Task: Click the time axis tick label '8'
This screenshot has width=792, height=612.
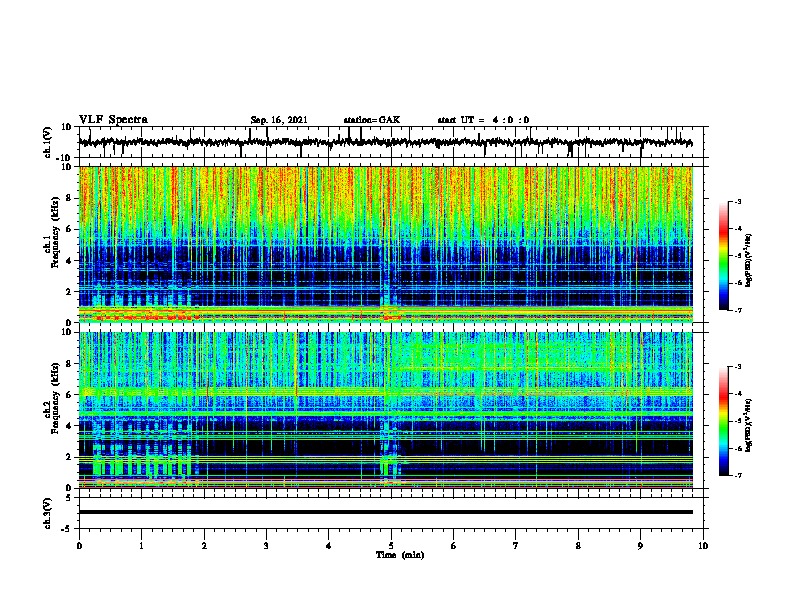Action: [x=578, y=546]
